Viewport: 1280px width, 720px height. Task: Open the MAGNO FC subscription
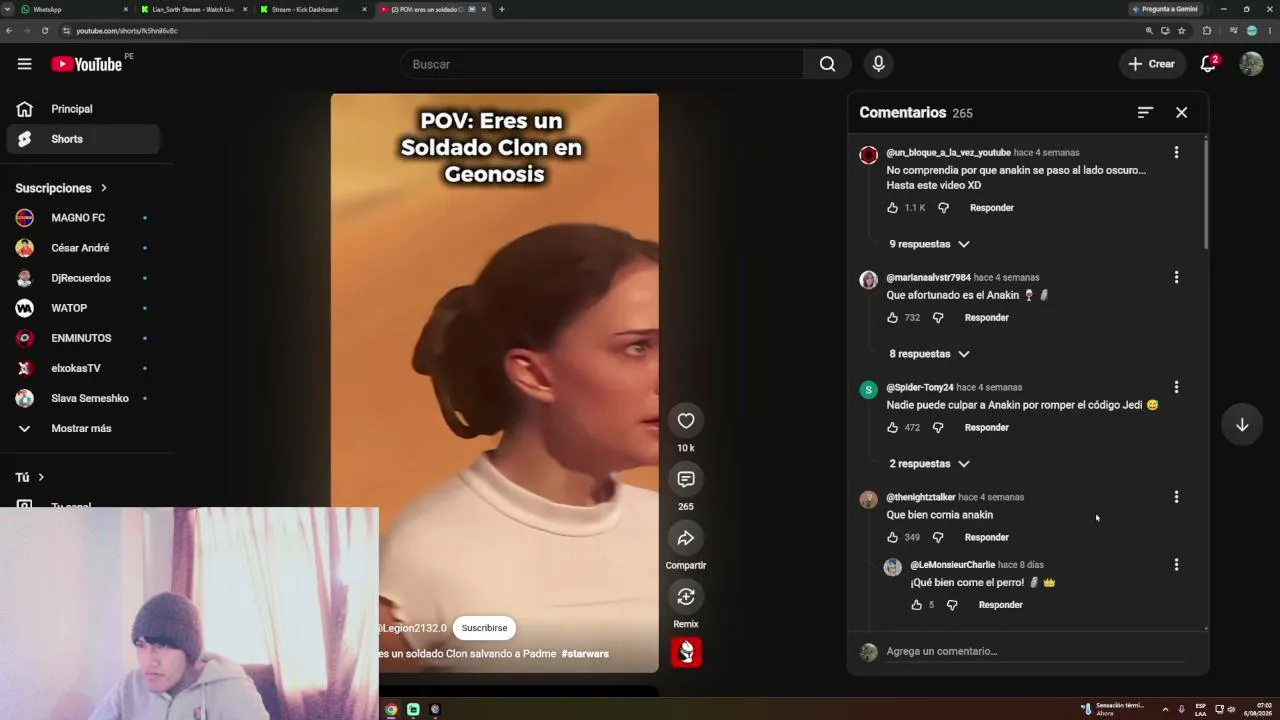point(83,218)
